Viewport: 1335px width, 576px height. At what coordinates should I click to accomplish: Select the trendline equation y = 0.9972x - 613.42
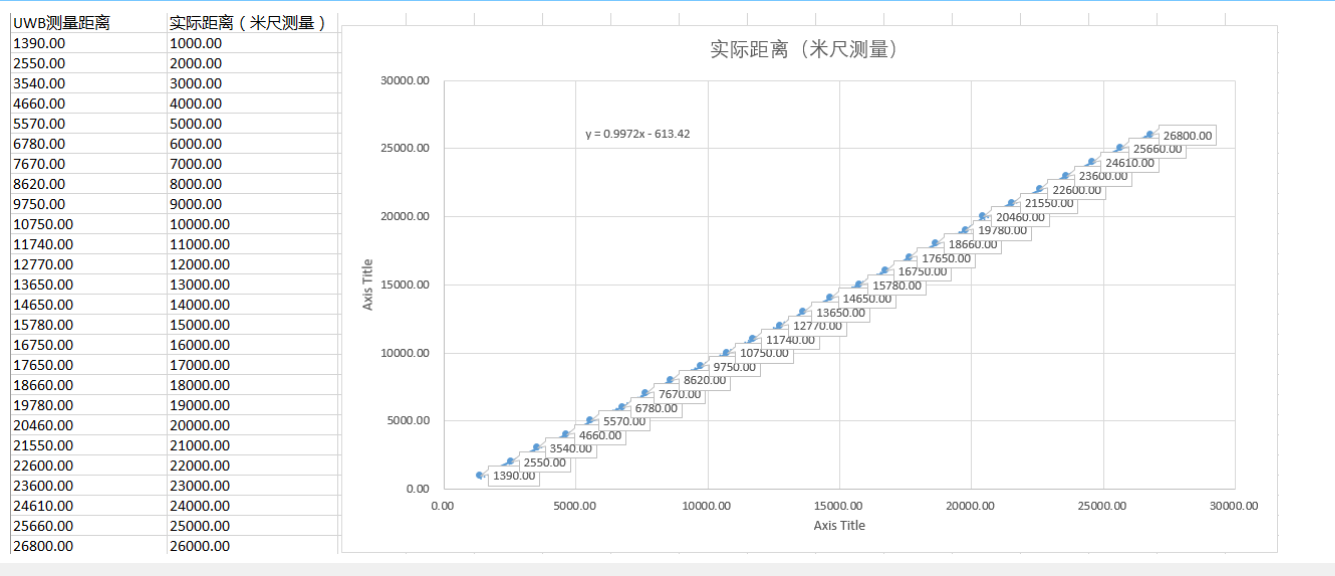pos(638,132)
